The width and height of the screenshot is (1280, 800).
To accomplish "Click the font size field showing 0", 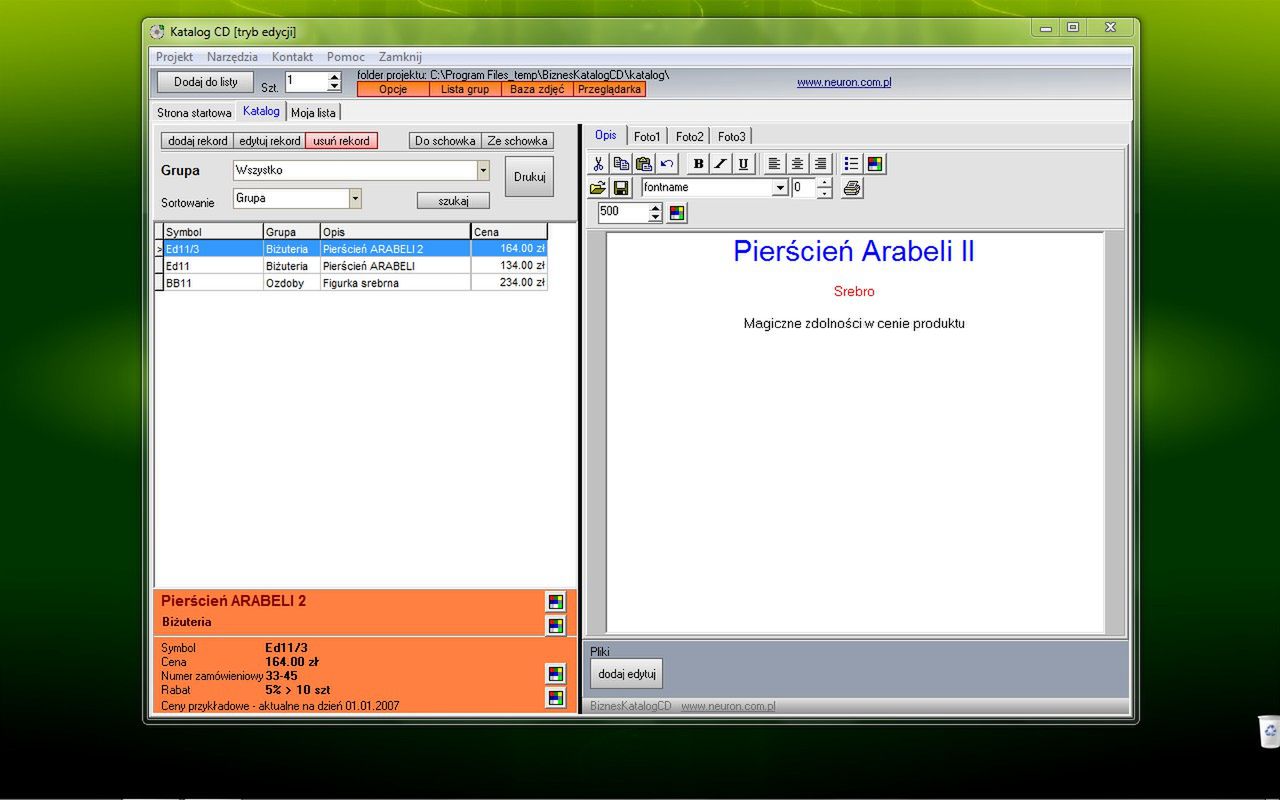I will pyautogui.click(x=804, y=188).
